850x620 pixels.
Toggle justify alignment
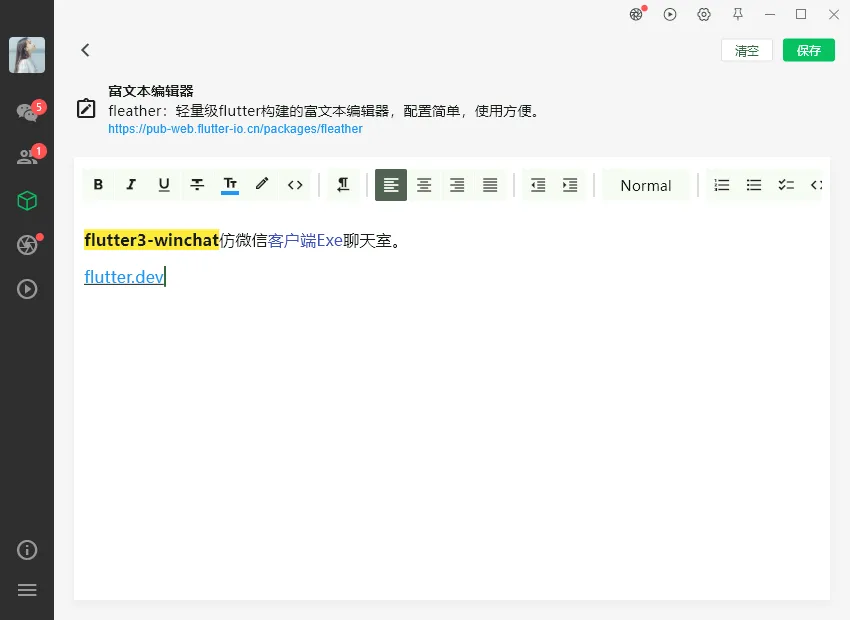(x=490, y=185)
